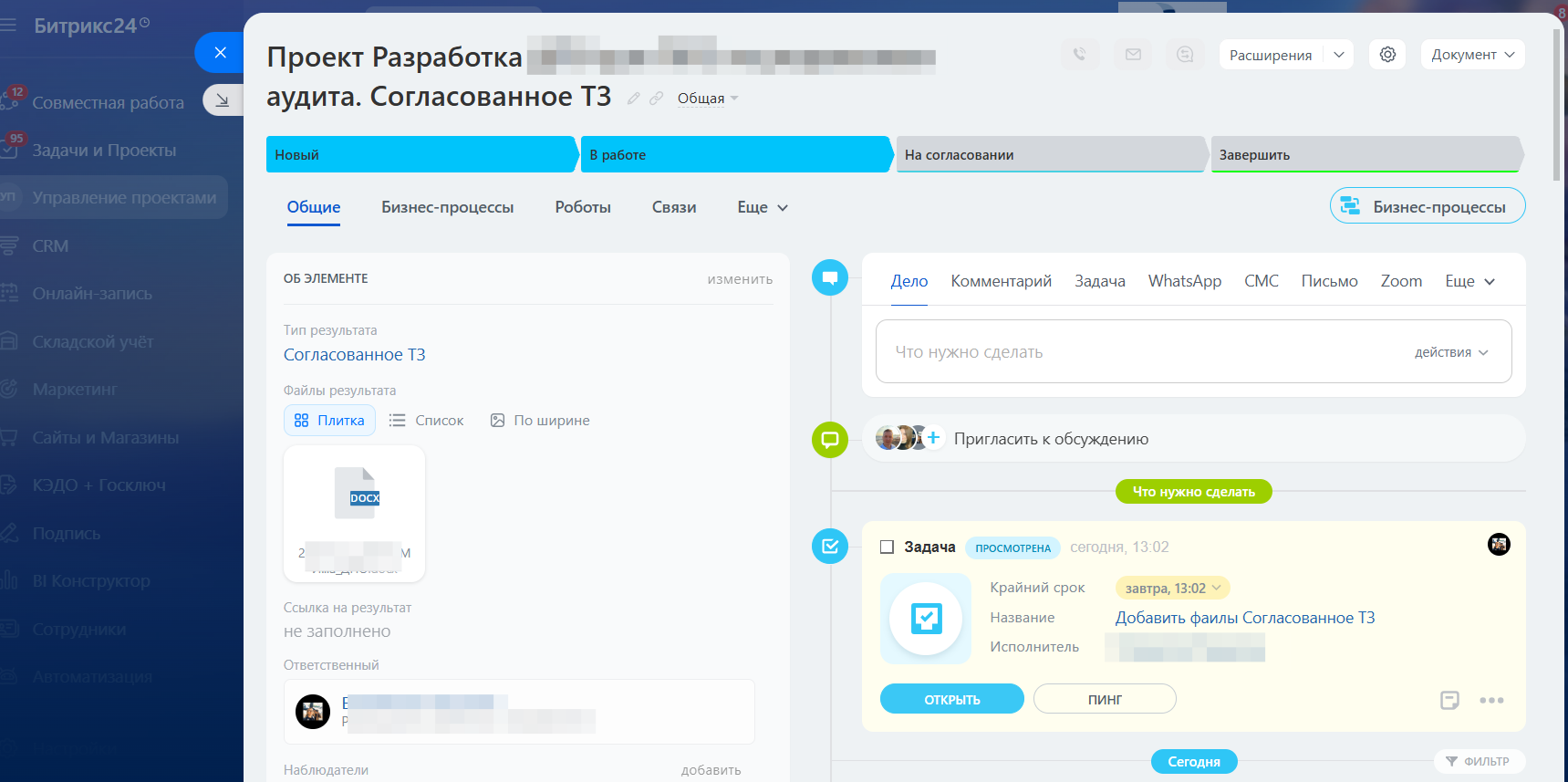Expand the действия dropdown in input
The width and height of the screenshot is (1568, 782).
coord(1450,352)
